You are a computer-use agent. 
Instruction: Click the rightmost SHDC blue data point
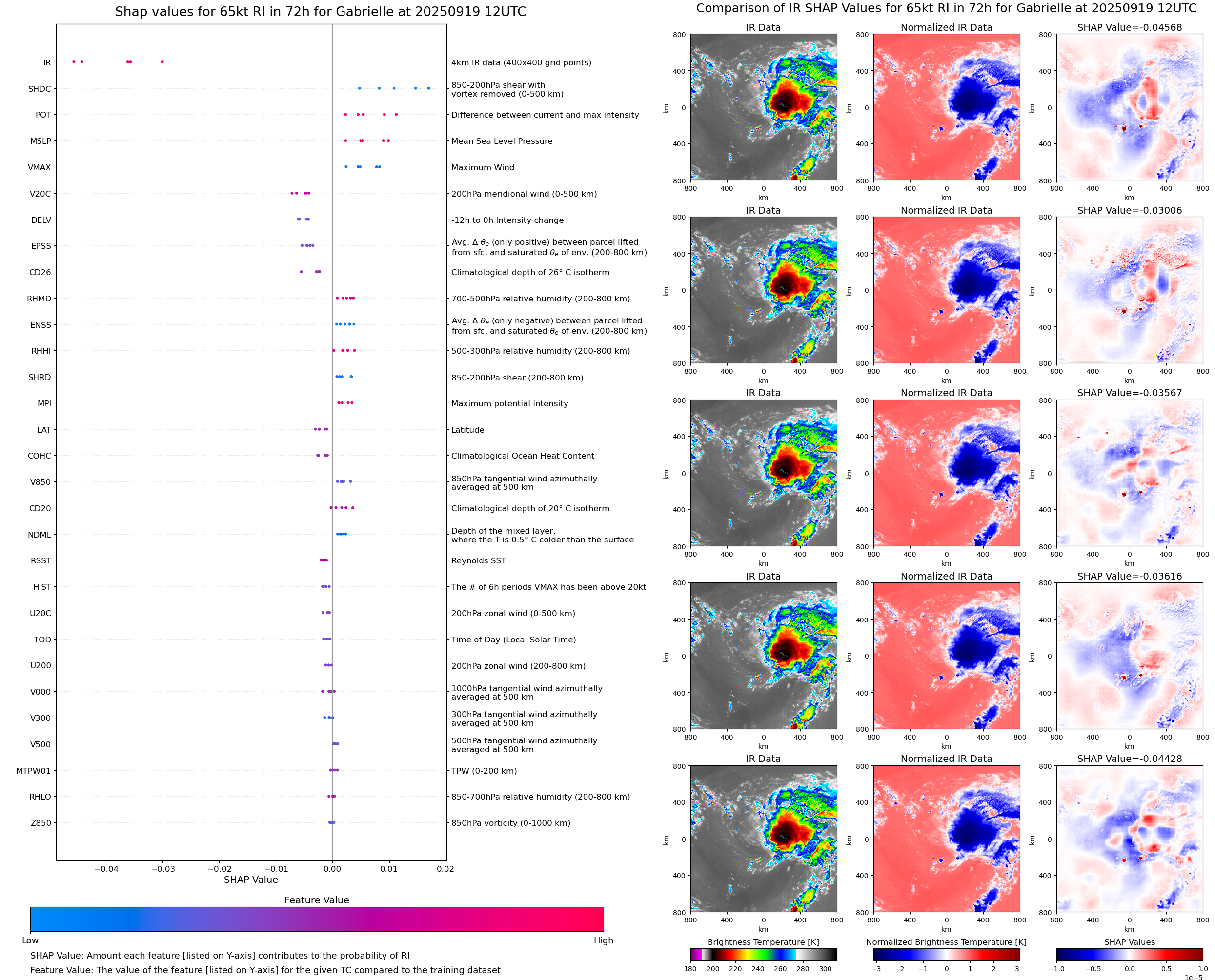[428, 88]
